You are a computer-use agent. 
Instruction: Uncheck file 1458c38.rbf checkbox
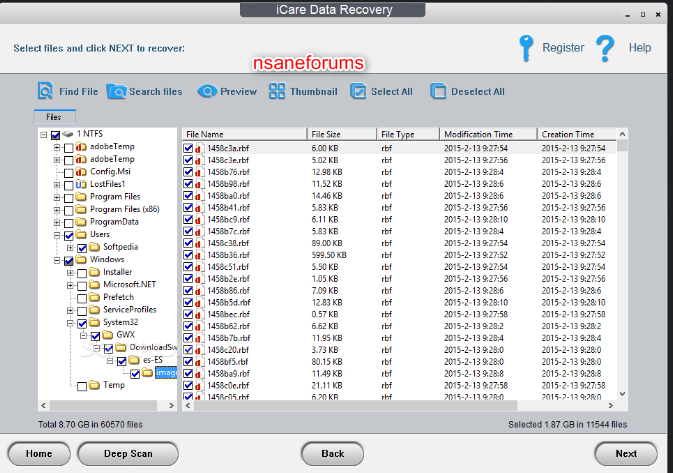(x=188, y=243)
